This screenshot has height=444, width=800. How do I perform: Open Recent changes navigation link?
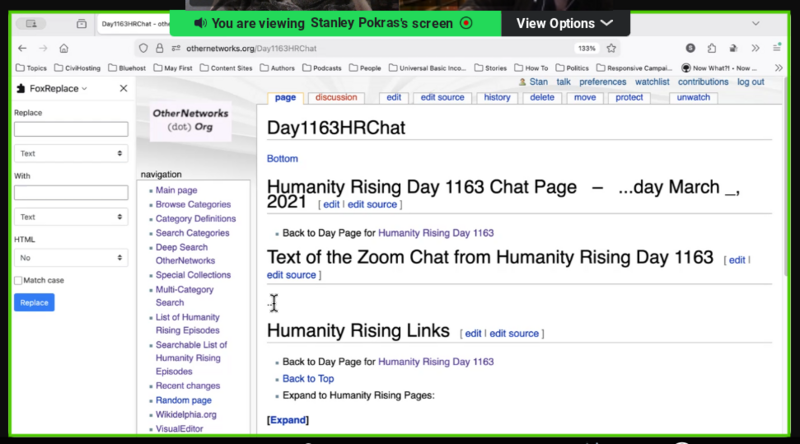(188, 386)
